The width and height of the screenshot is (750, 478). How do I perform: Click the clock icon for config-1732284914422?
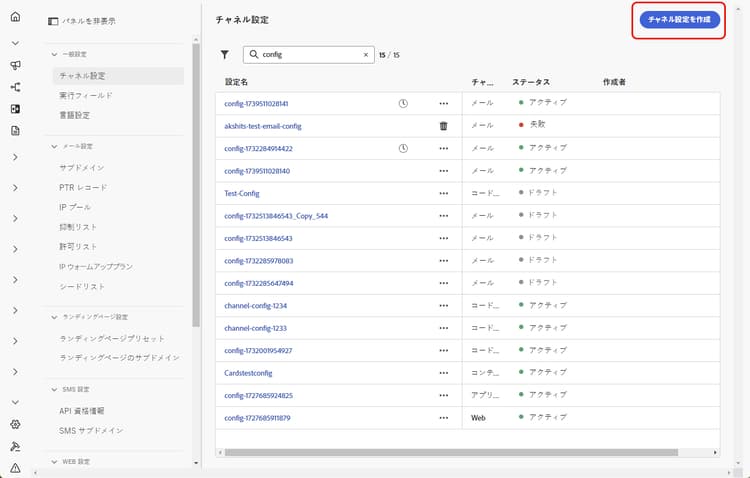[x=403, y=148]
